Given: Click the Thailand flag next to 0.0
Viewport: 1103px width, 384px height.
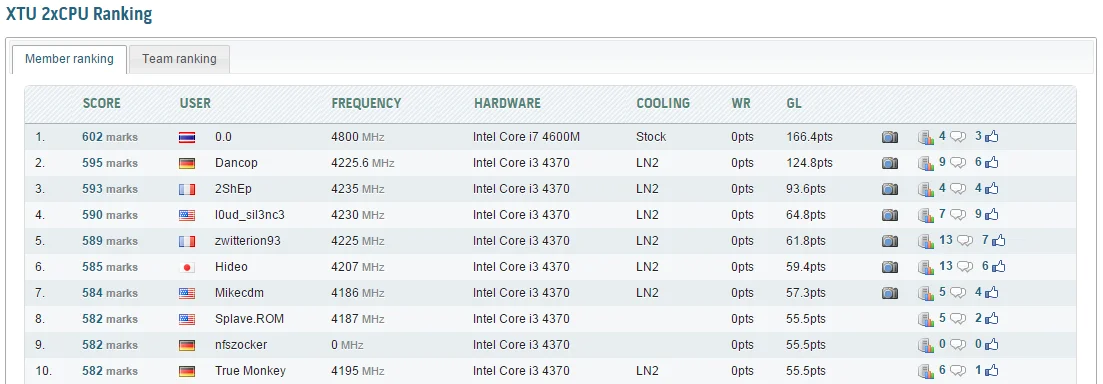Looking at the screenshot, I should point(187,137).
